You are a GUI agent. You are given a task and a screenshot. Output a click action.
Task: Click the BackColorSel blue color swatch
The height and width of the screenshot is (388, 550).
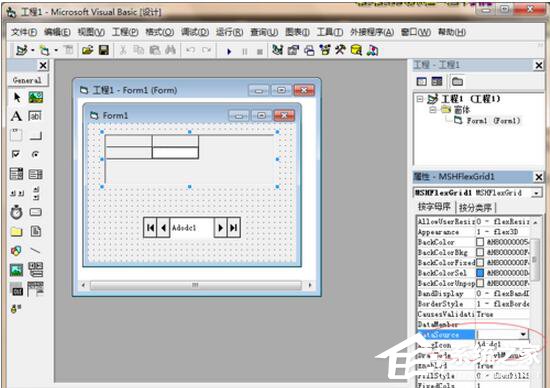[480, 273]
